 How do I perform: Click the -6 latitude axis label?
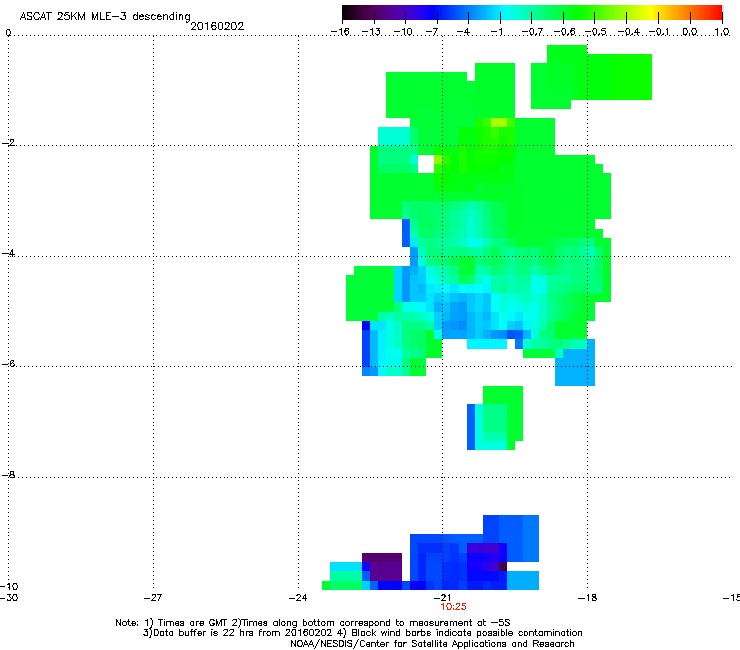coord(8,363)
